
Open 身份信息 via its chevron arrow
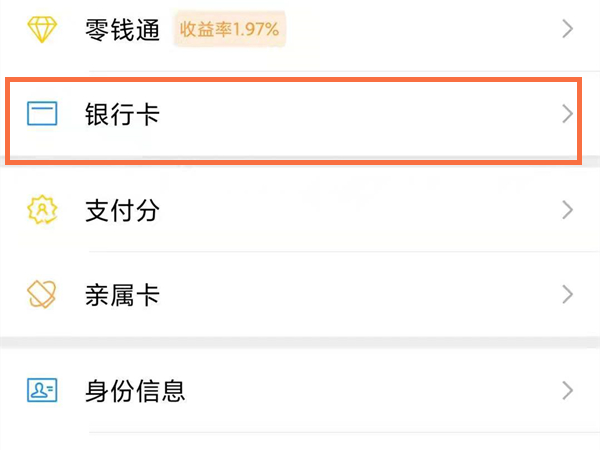point(567,390)
